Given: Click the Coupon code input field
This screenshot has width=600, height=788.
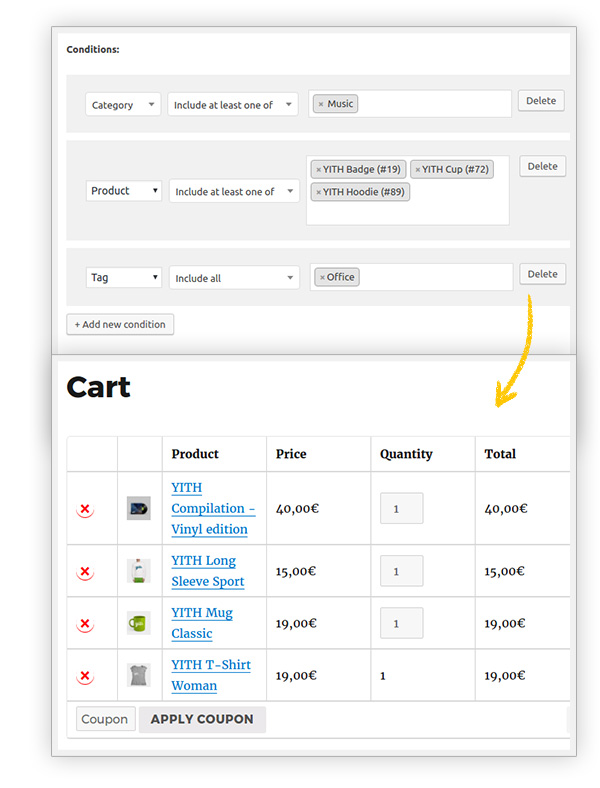Looking at the screenshot, I should coord(105,719).
